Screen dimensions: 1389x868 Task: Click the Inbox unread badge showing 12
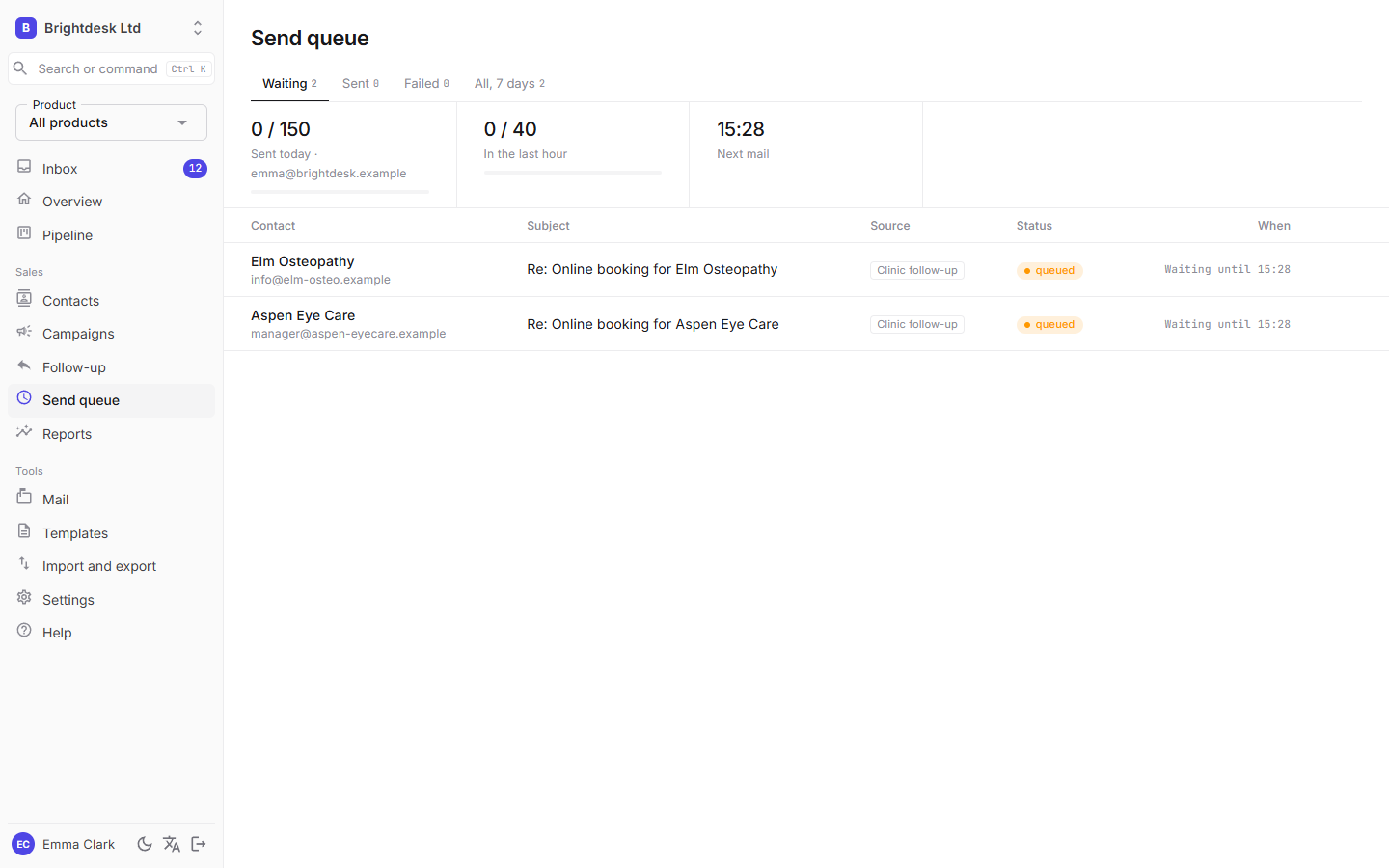[x=195, y=169]
